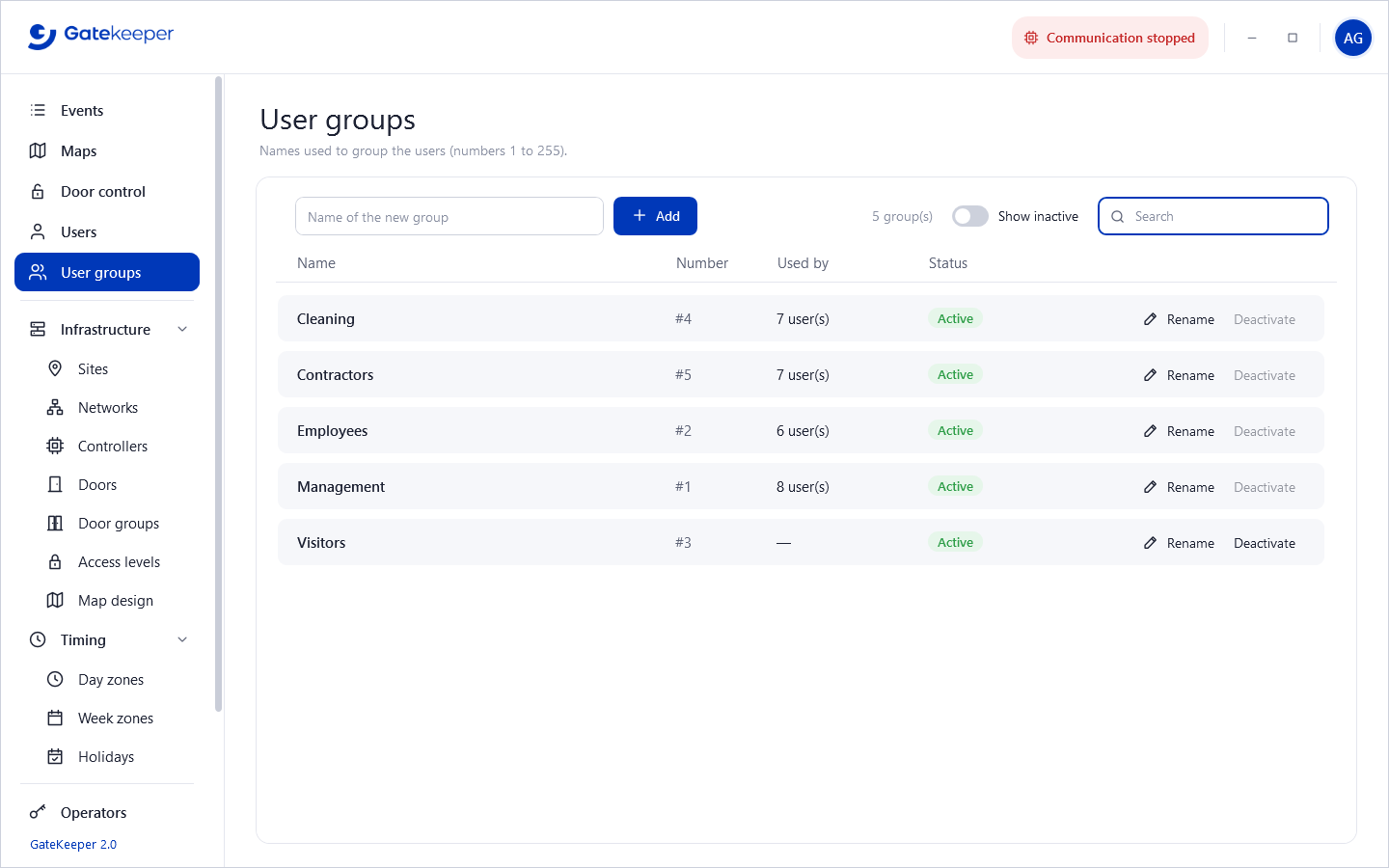Image resolution: width=1389 pixels, height=868 pixels.
Task: Click the Holidays calendar-check icon
Action: [x=55, y=756]
